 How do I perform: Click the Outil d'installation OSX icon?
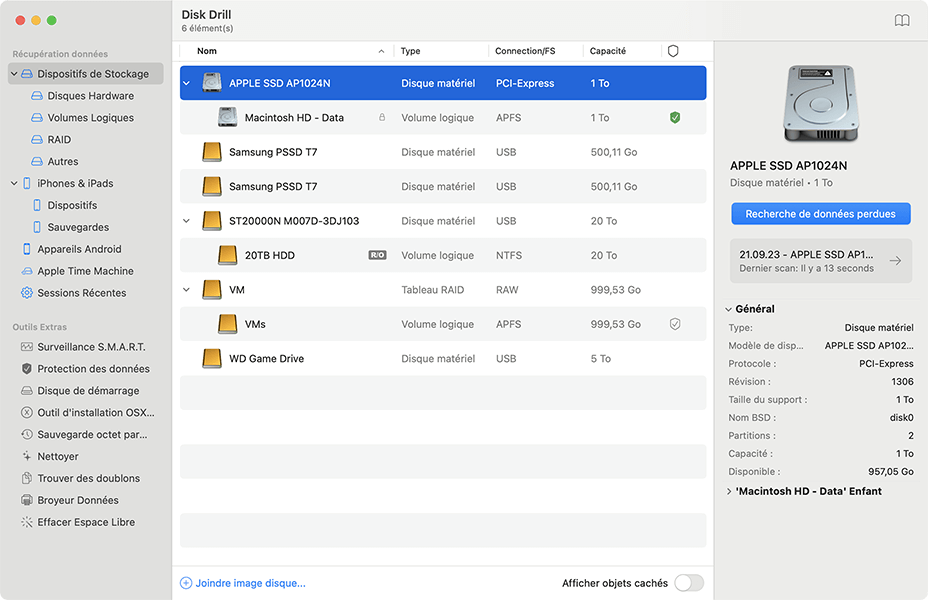pos(27,412)
